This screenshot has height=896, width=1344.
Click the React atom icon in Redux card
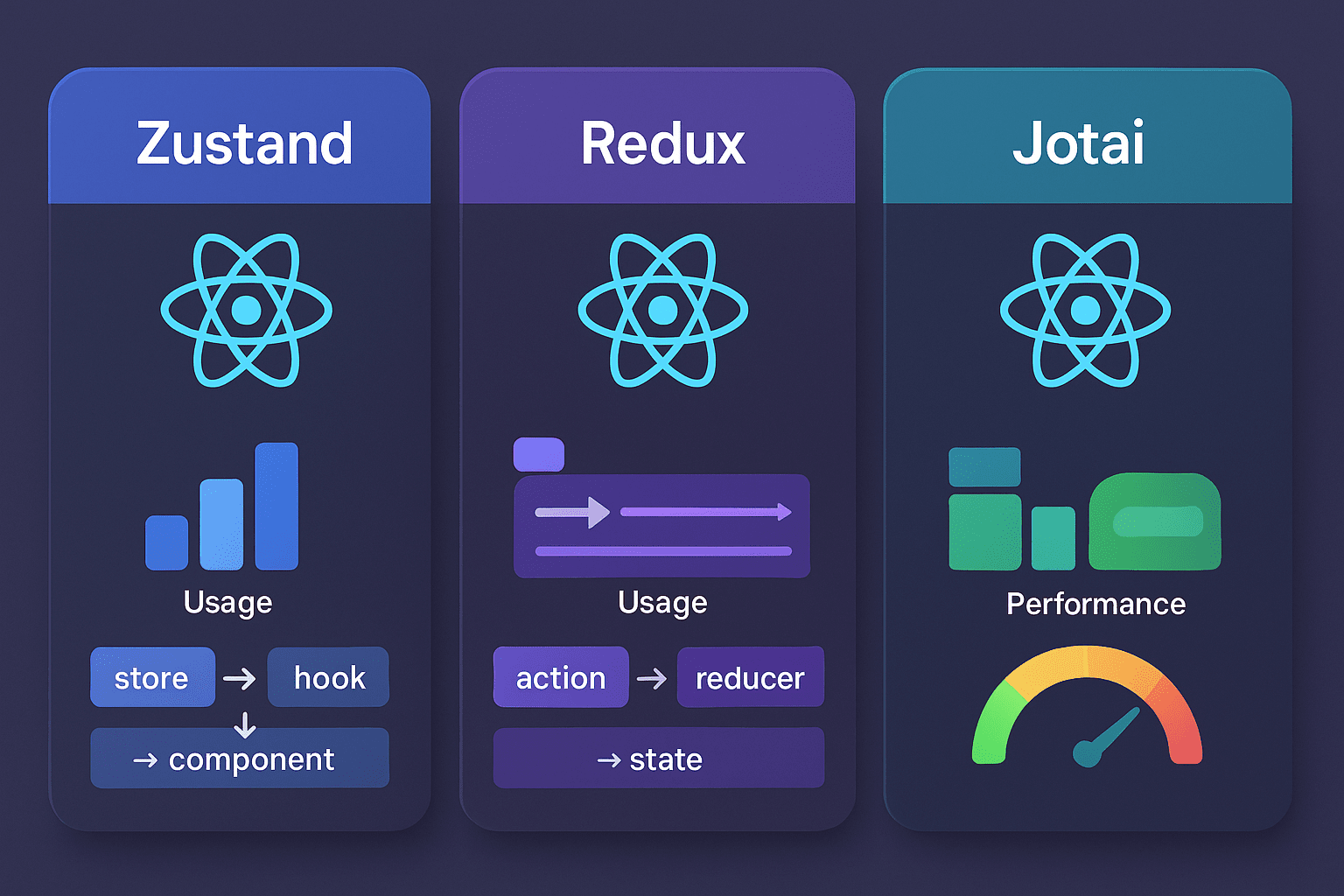pos(663,310)
